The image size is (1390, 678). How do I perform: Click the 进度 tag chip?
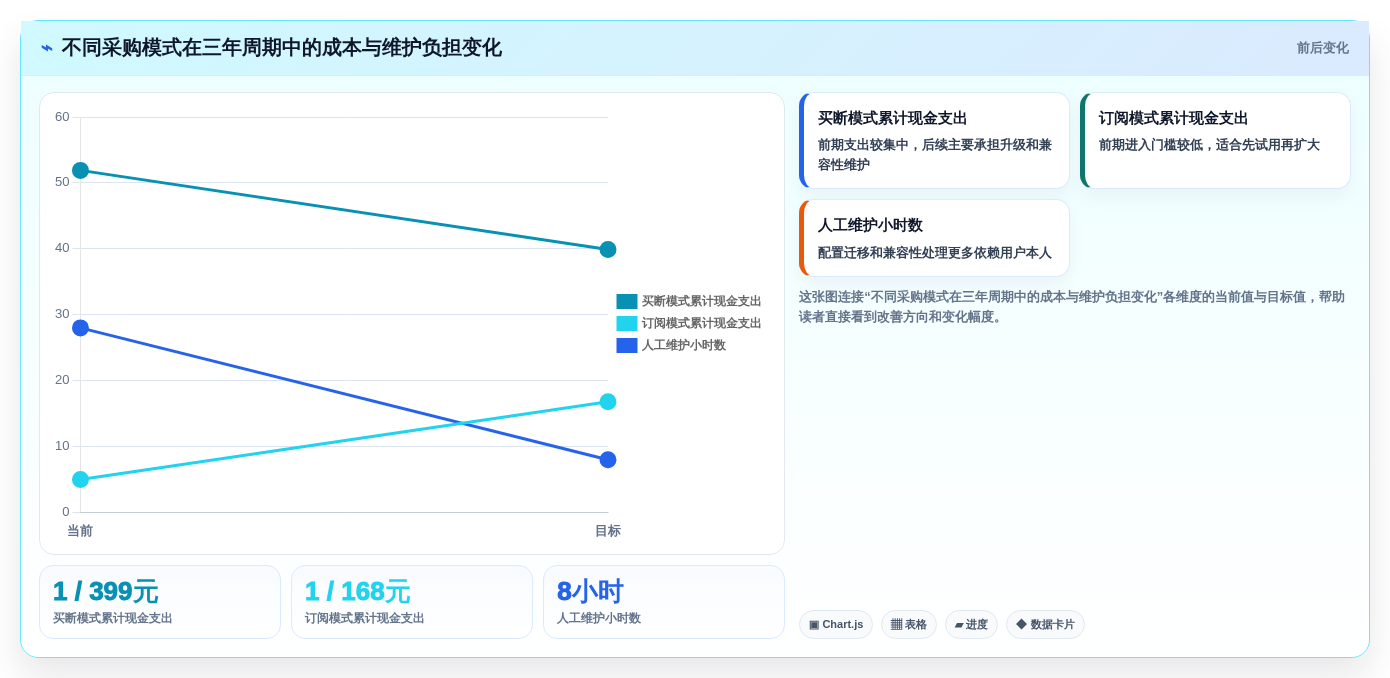971,625
